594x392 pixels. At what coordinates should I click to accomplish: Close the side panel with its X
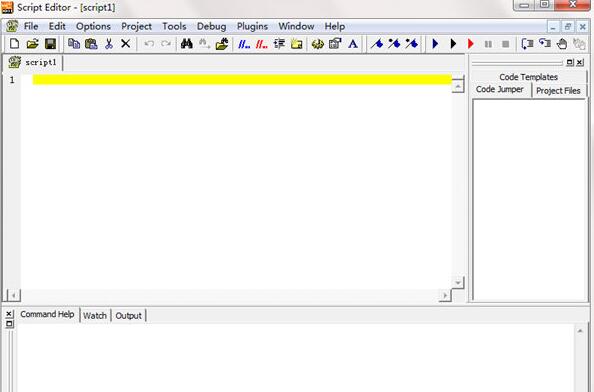580,62
